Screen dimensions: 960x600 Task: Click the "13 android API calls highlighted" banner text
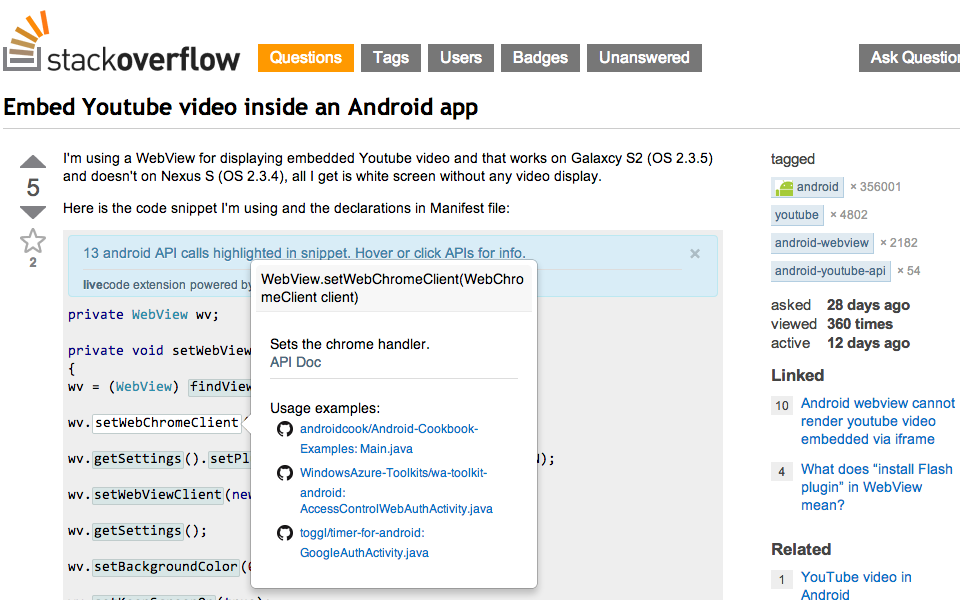pyautogui.click(x=304, y=253)
